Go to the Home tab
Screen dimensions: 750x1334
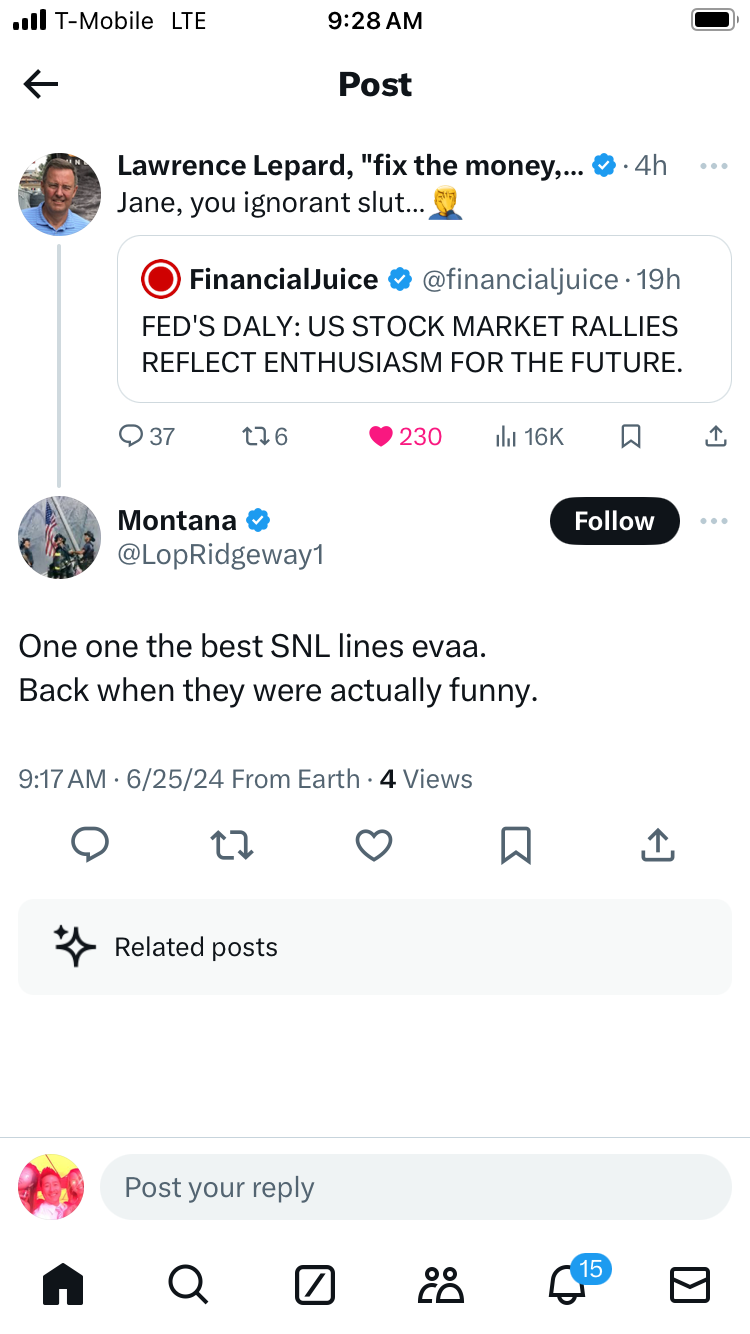(63, 1283)
